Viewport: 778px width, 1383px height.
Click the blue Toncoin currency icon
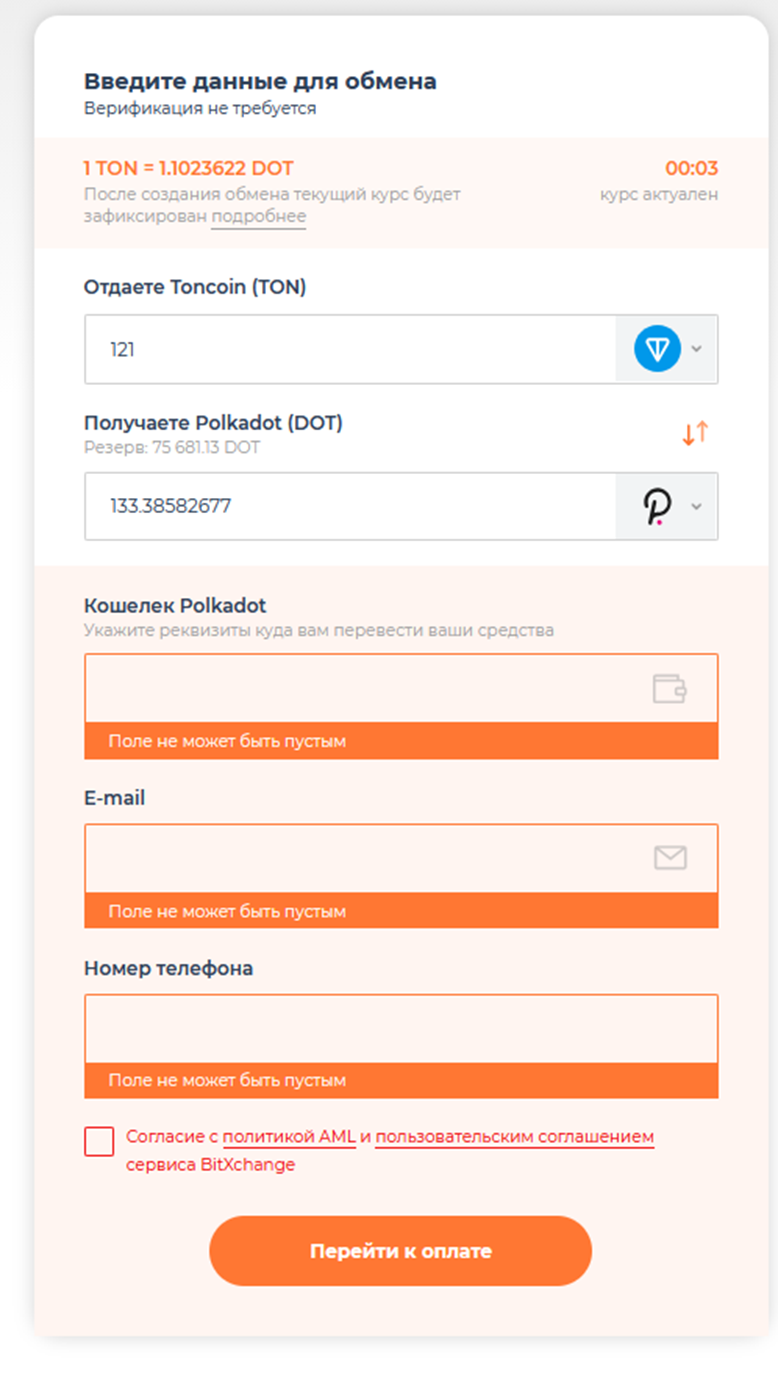pyautogui.click(x=657, y=349)
